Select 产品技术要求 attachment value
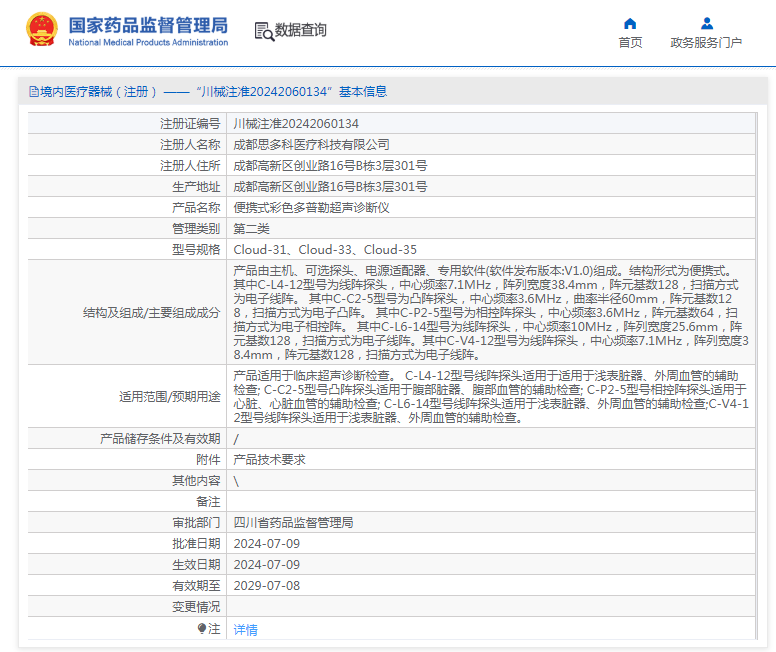The width and height of the screenshot is (776, 652). [x=269, y=459]
